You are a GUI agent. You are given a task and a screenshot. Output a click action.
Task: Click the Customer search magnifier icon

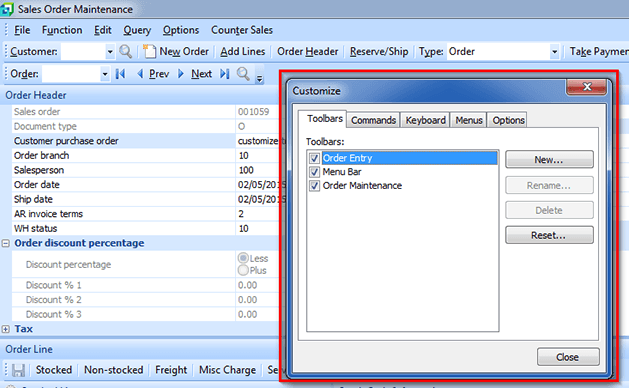(x=126, y=51)
